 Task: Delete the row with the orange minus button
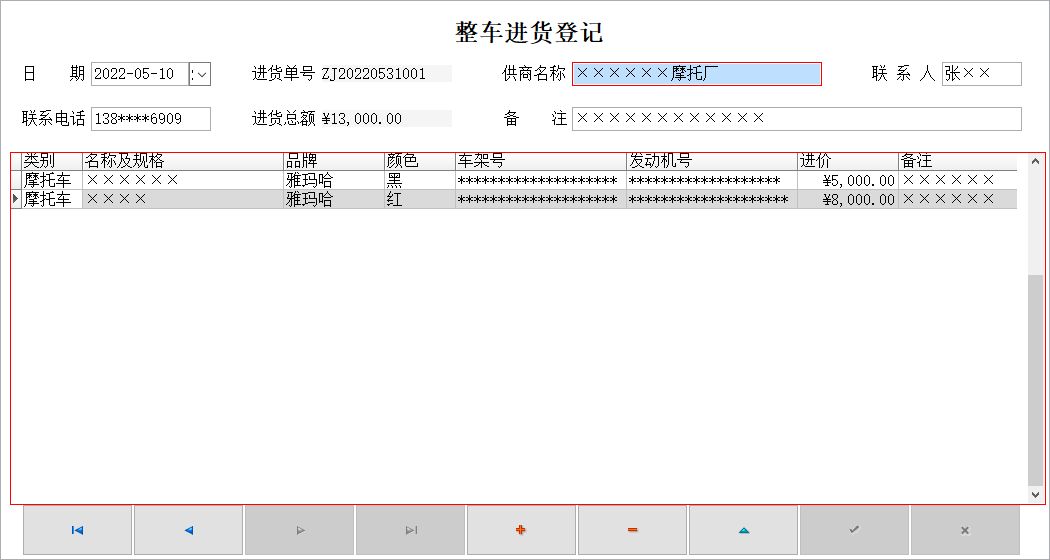(x=632, y=530)
